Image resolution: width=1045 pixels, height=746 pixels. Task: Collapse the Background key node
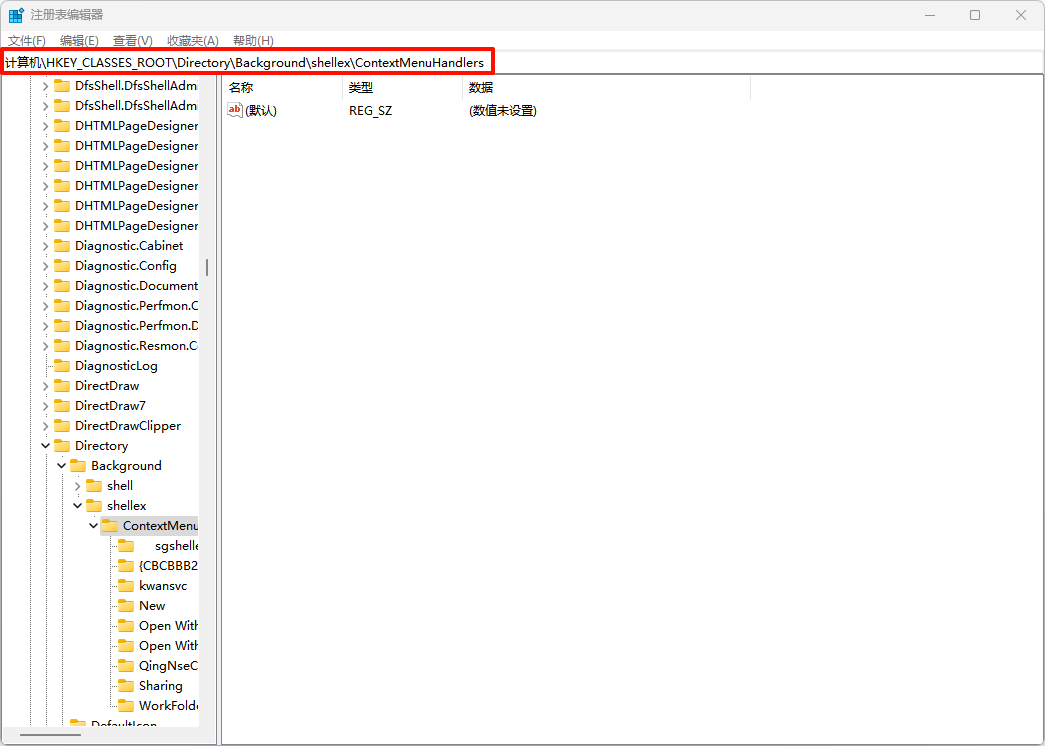(x=61, y=466)
